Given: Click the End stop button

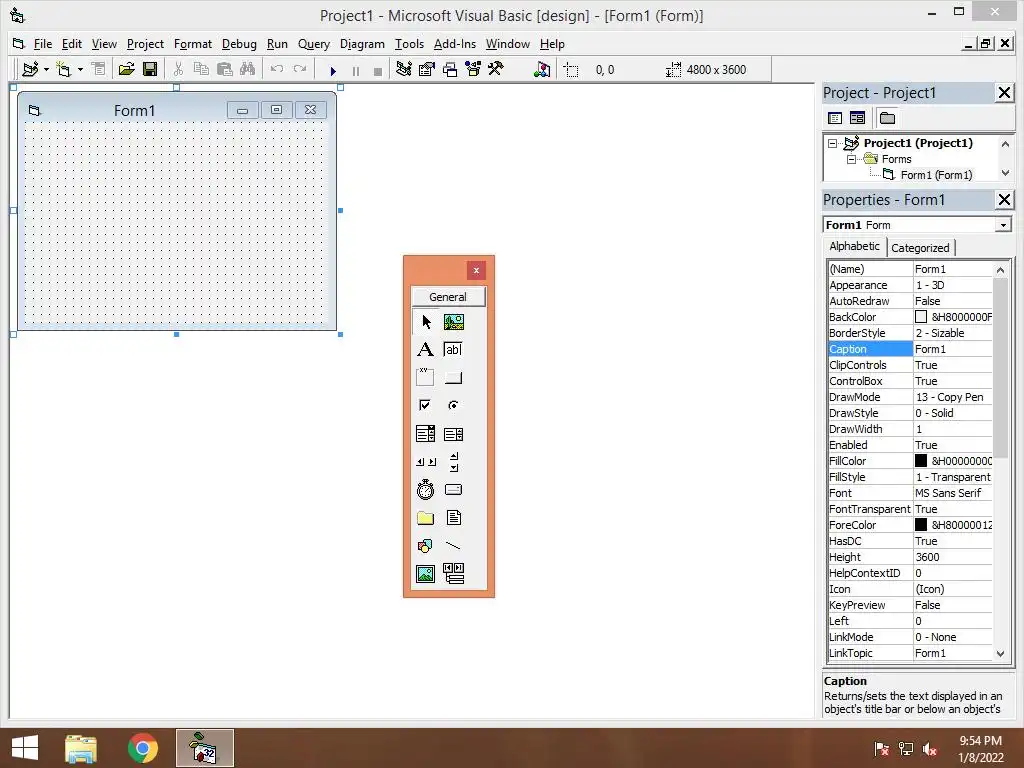Looking at the screenshot, I should tap(377, 71).
